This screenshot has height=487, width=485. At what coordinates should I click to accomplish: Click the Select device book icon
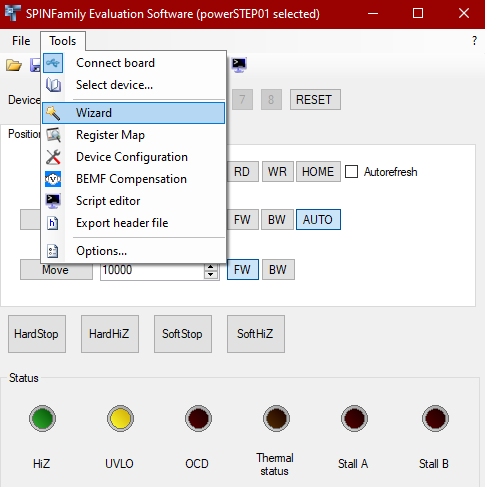tap(53, 85)
